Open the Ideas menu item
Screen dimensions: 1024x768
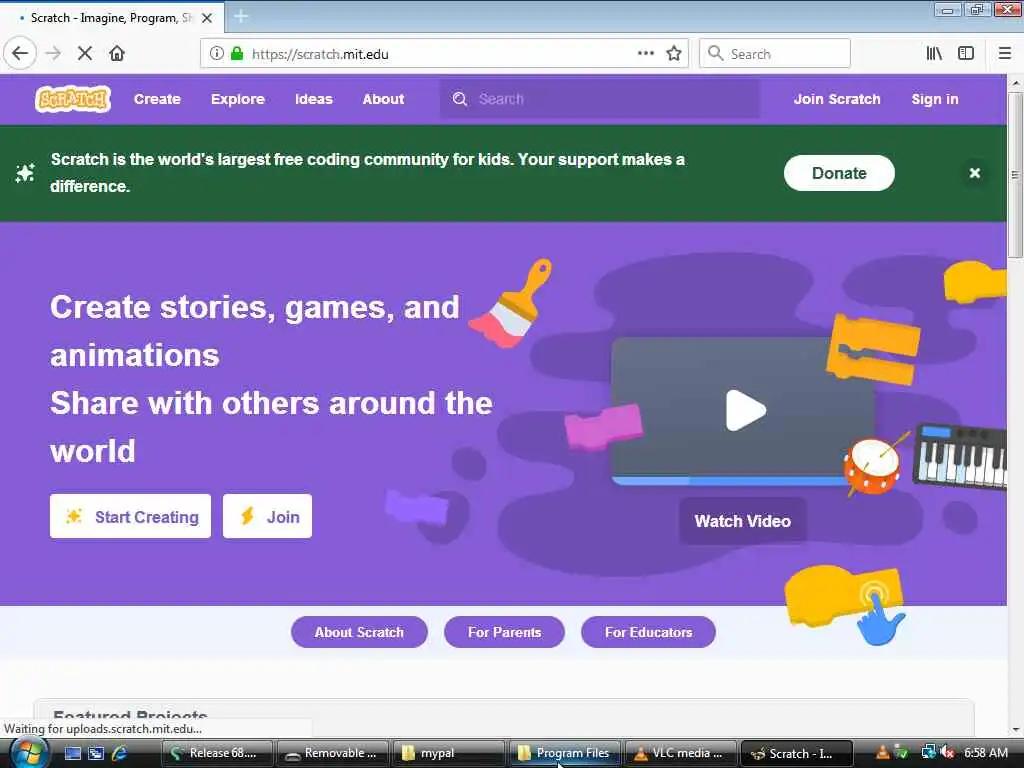313,99
